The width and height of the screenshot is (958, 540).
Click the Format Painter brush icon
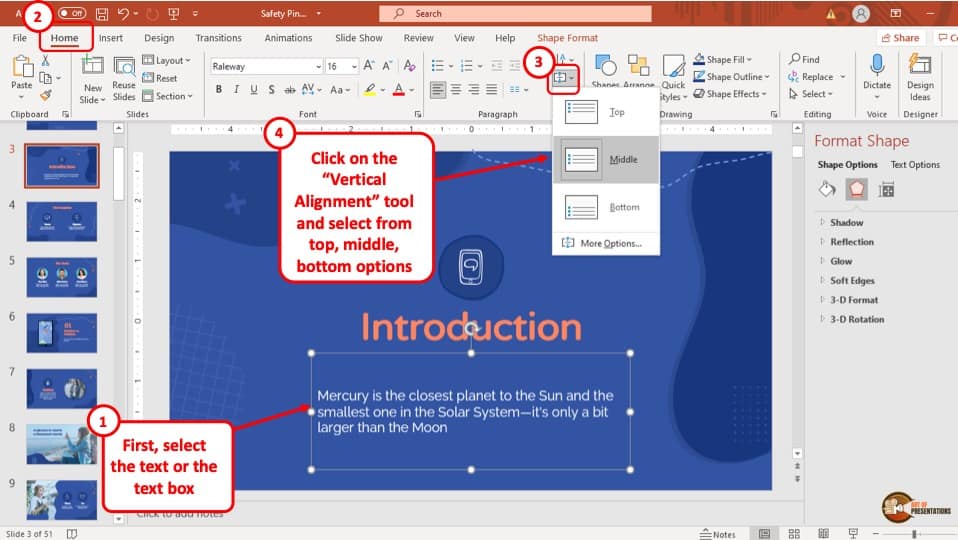tap(46, 95)
